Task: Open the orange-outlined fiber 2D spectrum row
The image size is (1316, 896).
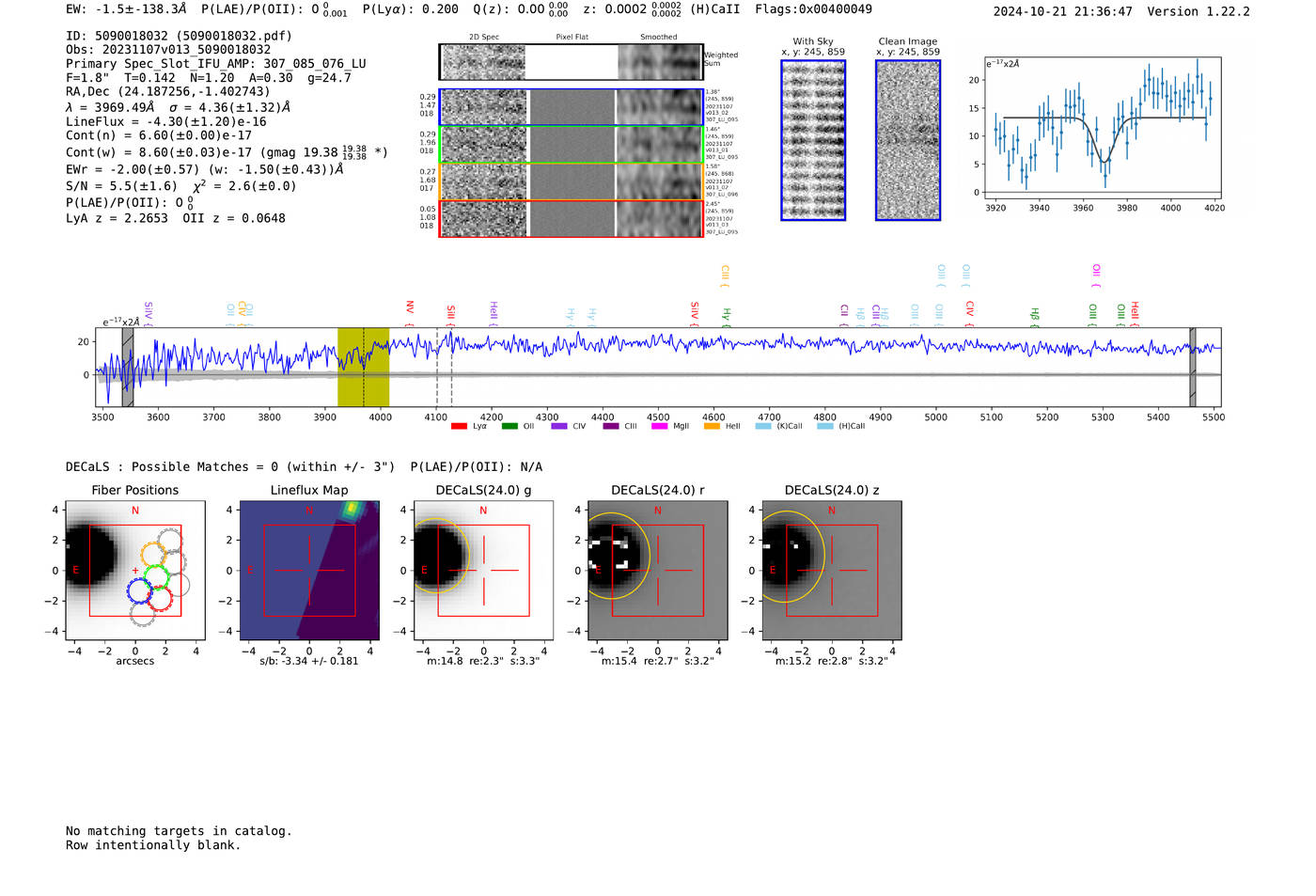Action: tap(571, 181)
